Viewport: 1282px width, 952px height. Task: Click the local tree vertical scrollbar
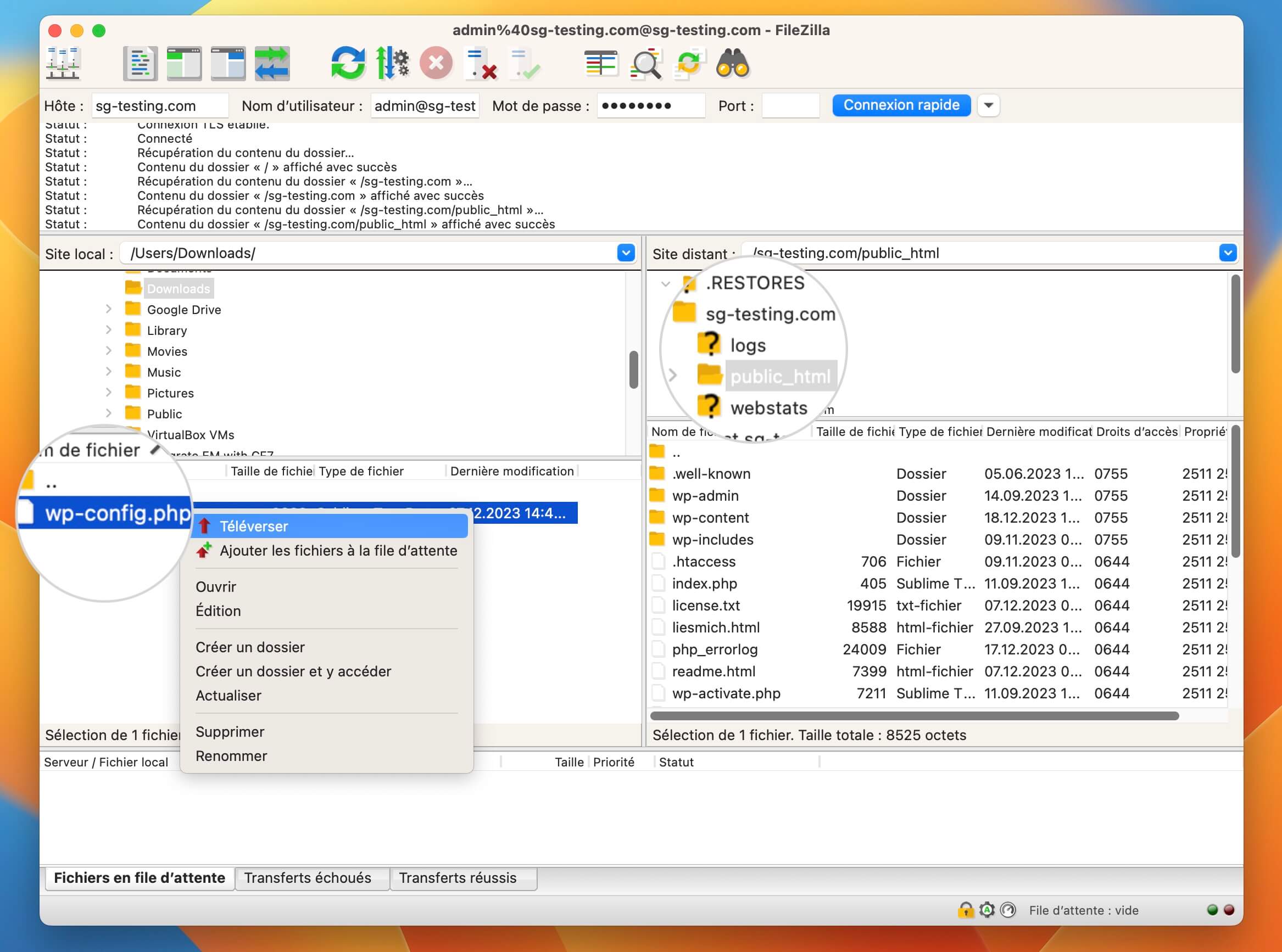[x=633, y=369]
